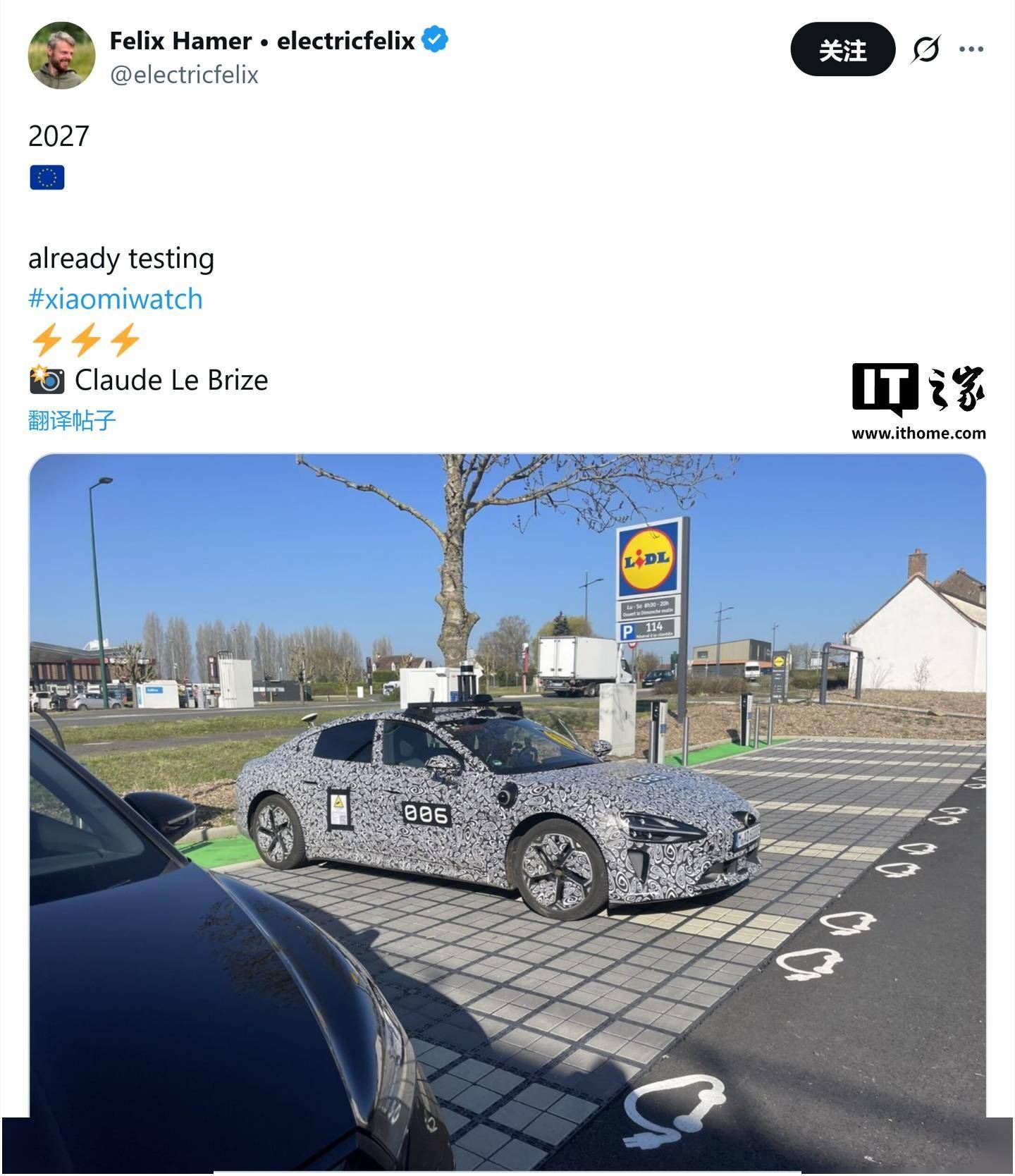Click the 关注 follow button
The image size is (1015, 1176).
click(842, 49)
